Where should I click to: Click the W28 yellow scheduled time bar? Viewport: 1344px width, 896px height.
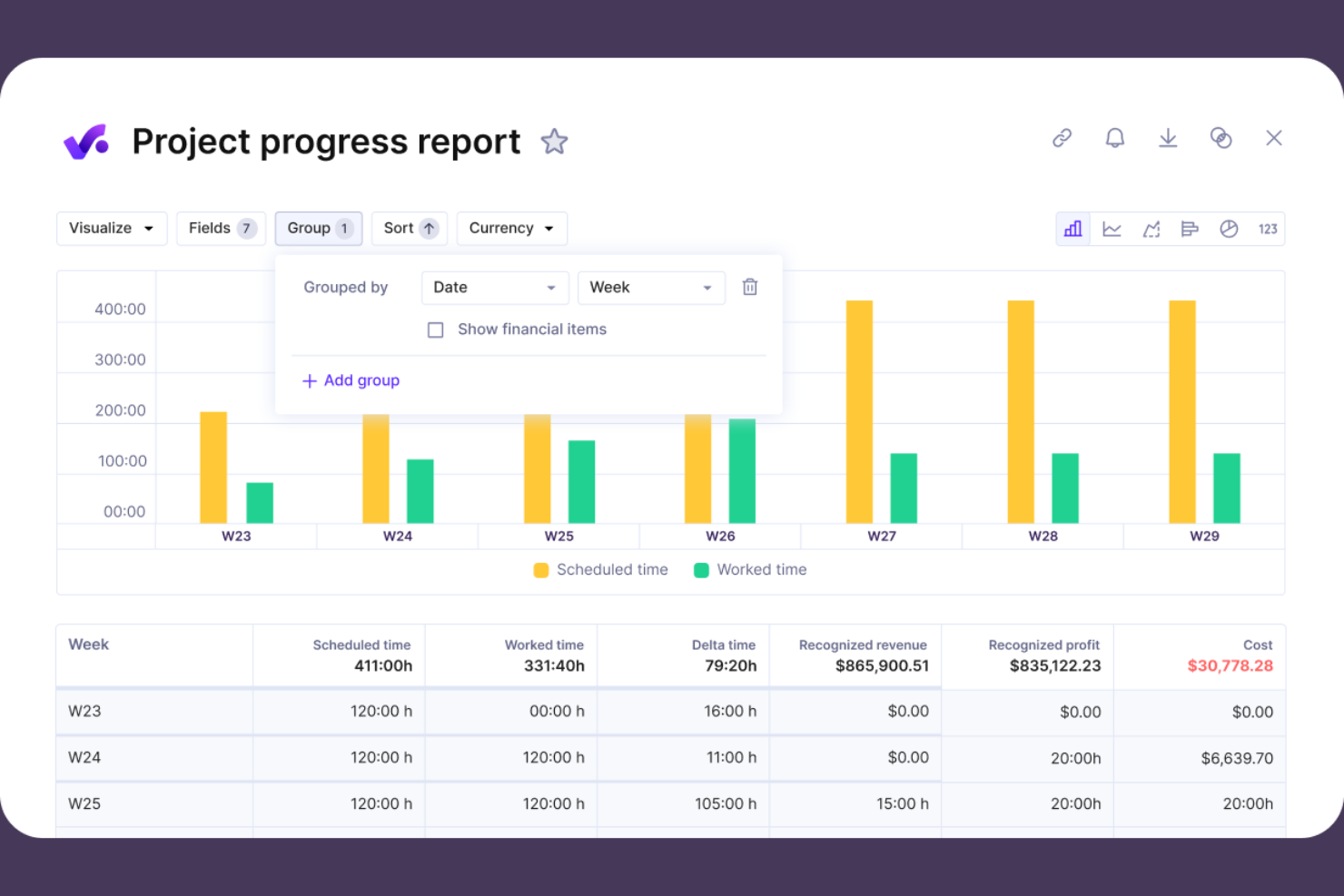tap(1021, 412)
